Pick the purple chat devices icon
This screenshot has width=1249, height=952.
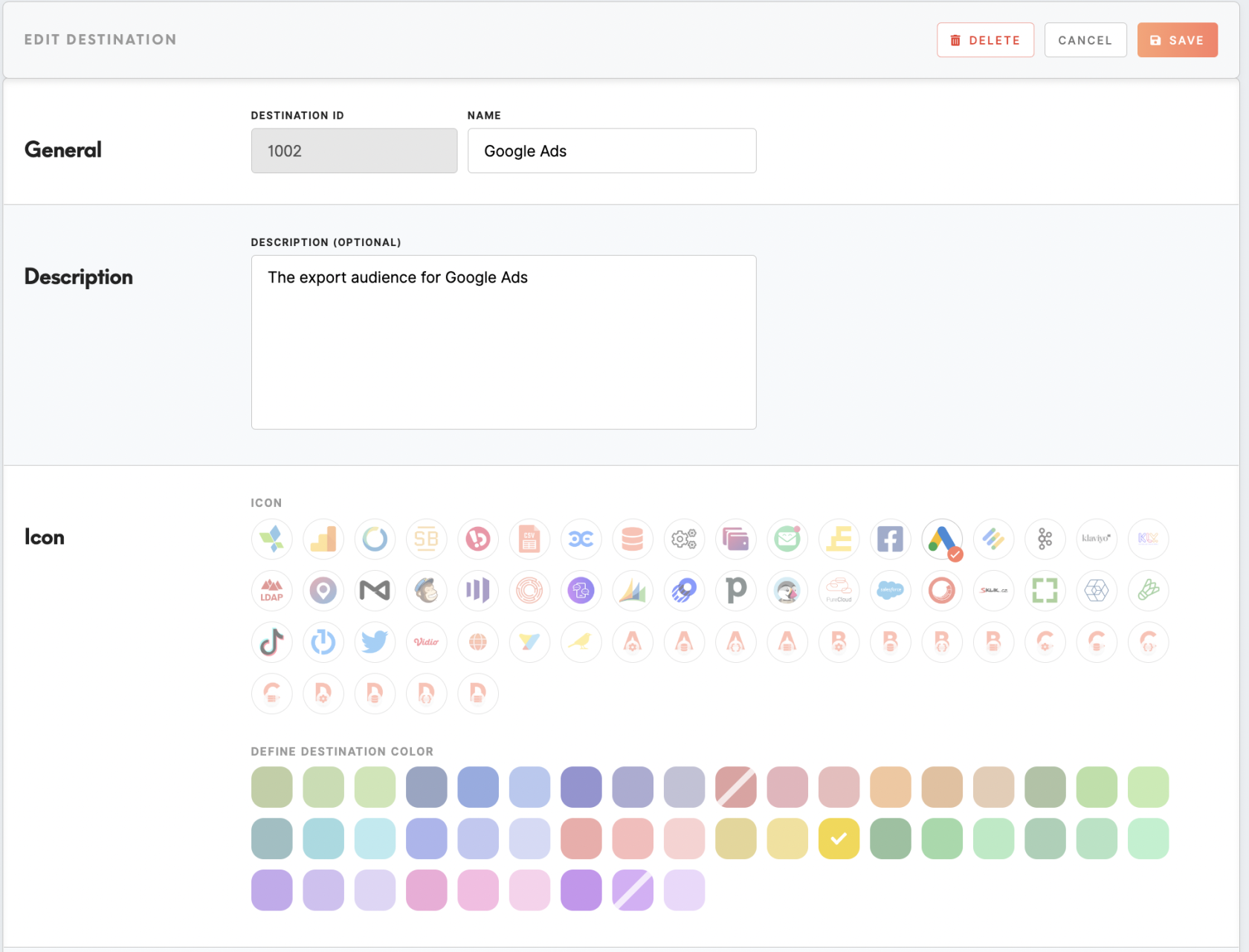coord(581,591)
